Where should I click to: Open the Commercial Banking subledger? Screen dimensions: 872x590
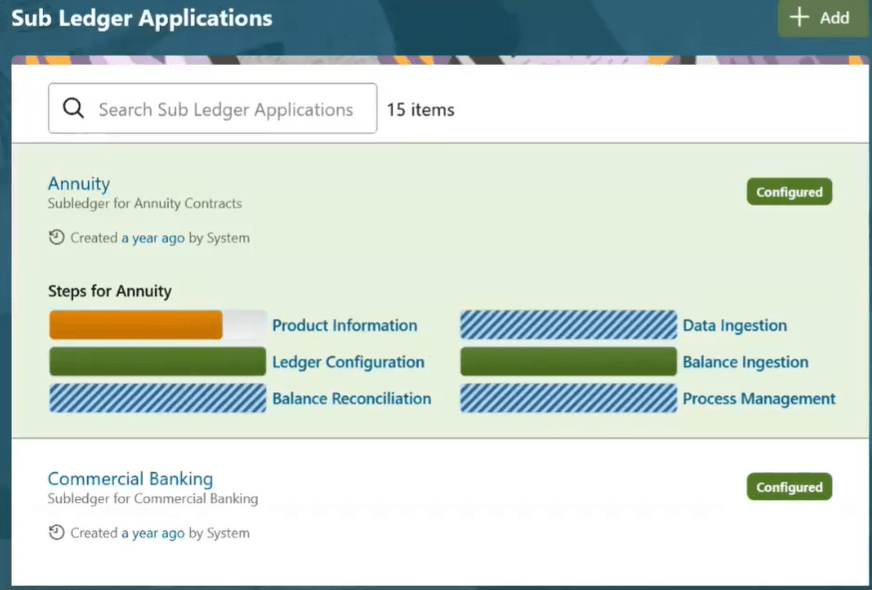pyautogui.click(x=130, y=479)
